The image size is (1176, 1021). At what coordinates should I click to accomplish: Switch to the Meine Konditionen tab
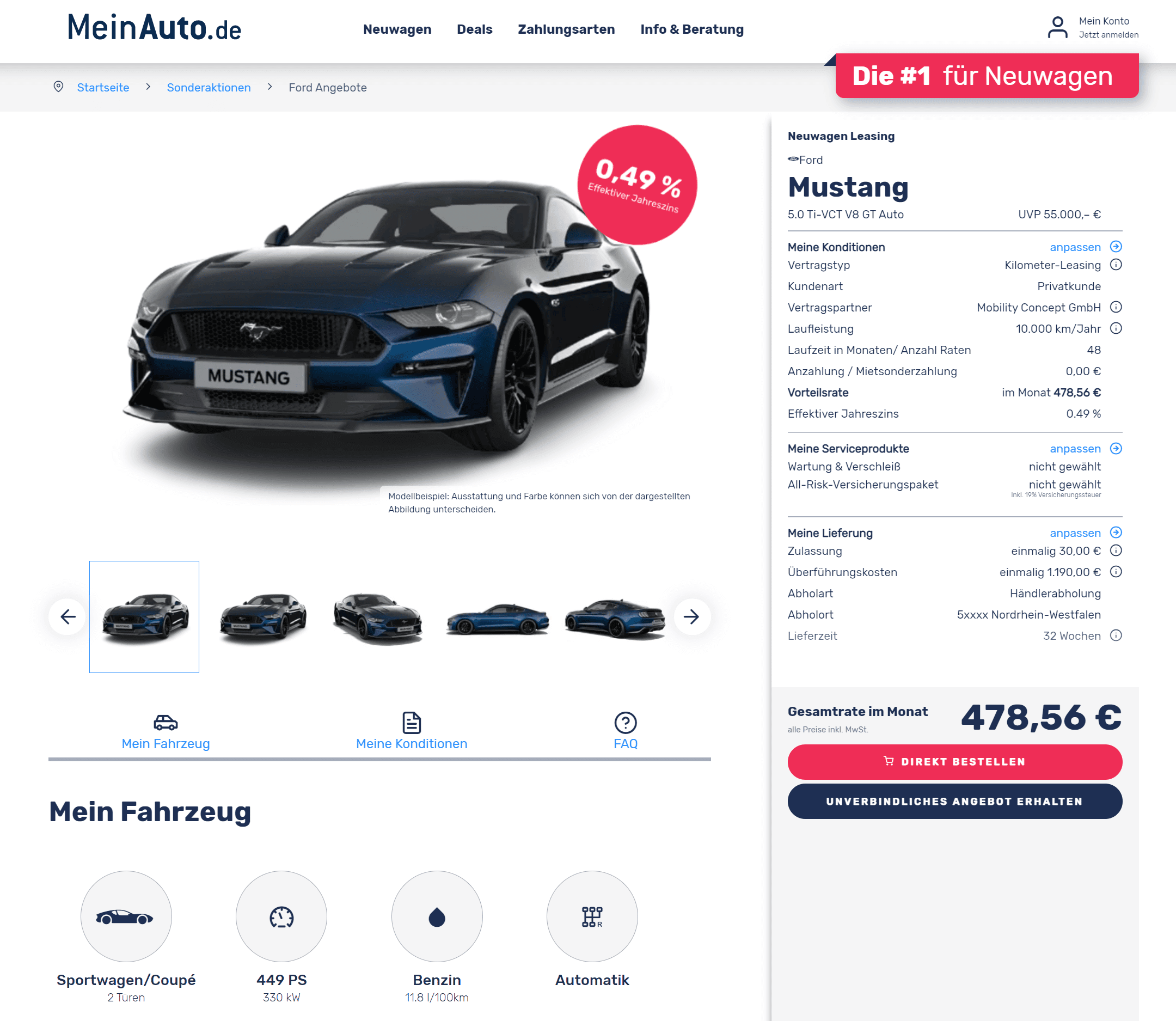click(412, 731)
